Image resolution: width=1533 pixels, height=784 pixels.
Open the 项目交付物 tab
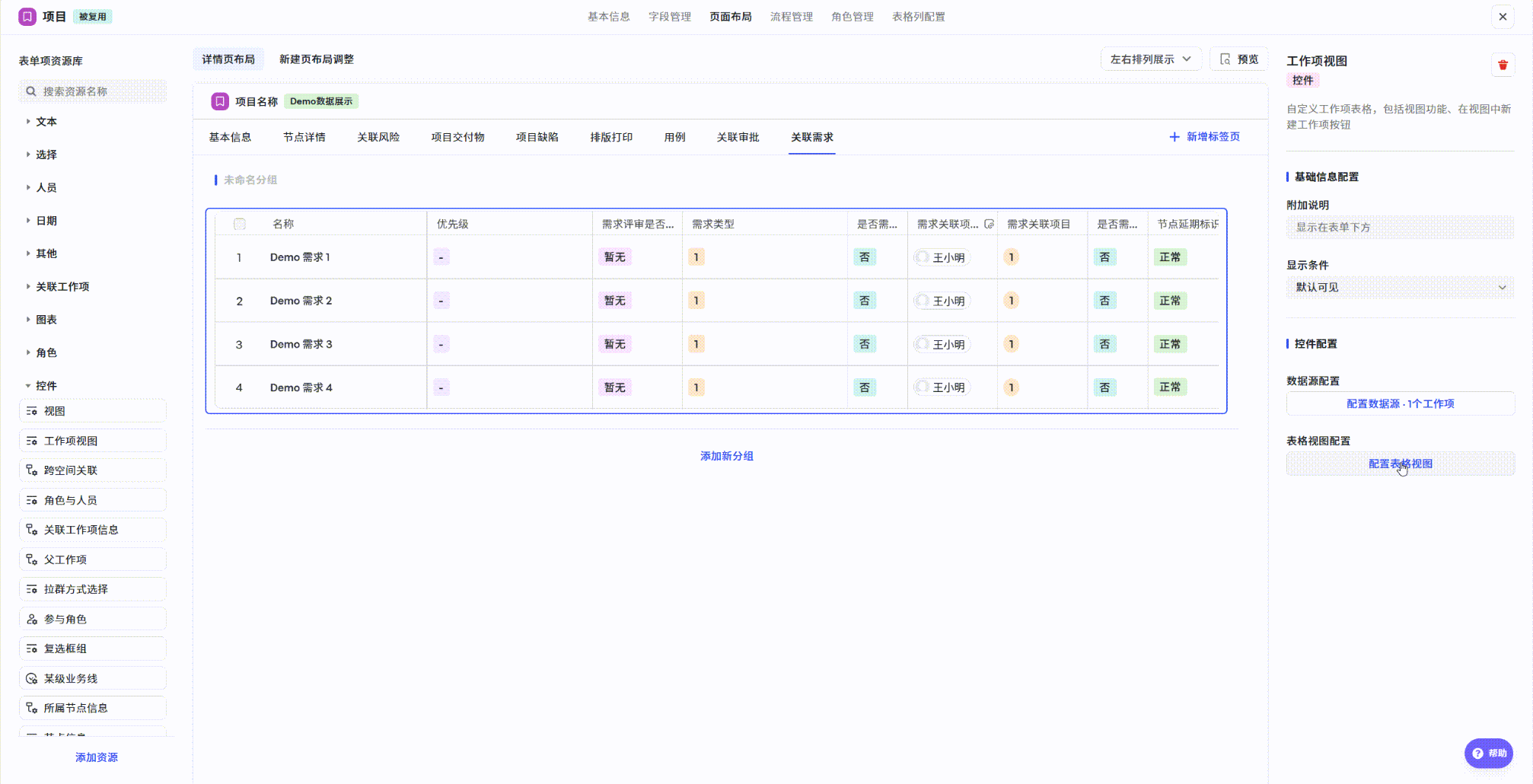click(x=458, y=137)
